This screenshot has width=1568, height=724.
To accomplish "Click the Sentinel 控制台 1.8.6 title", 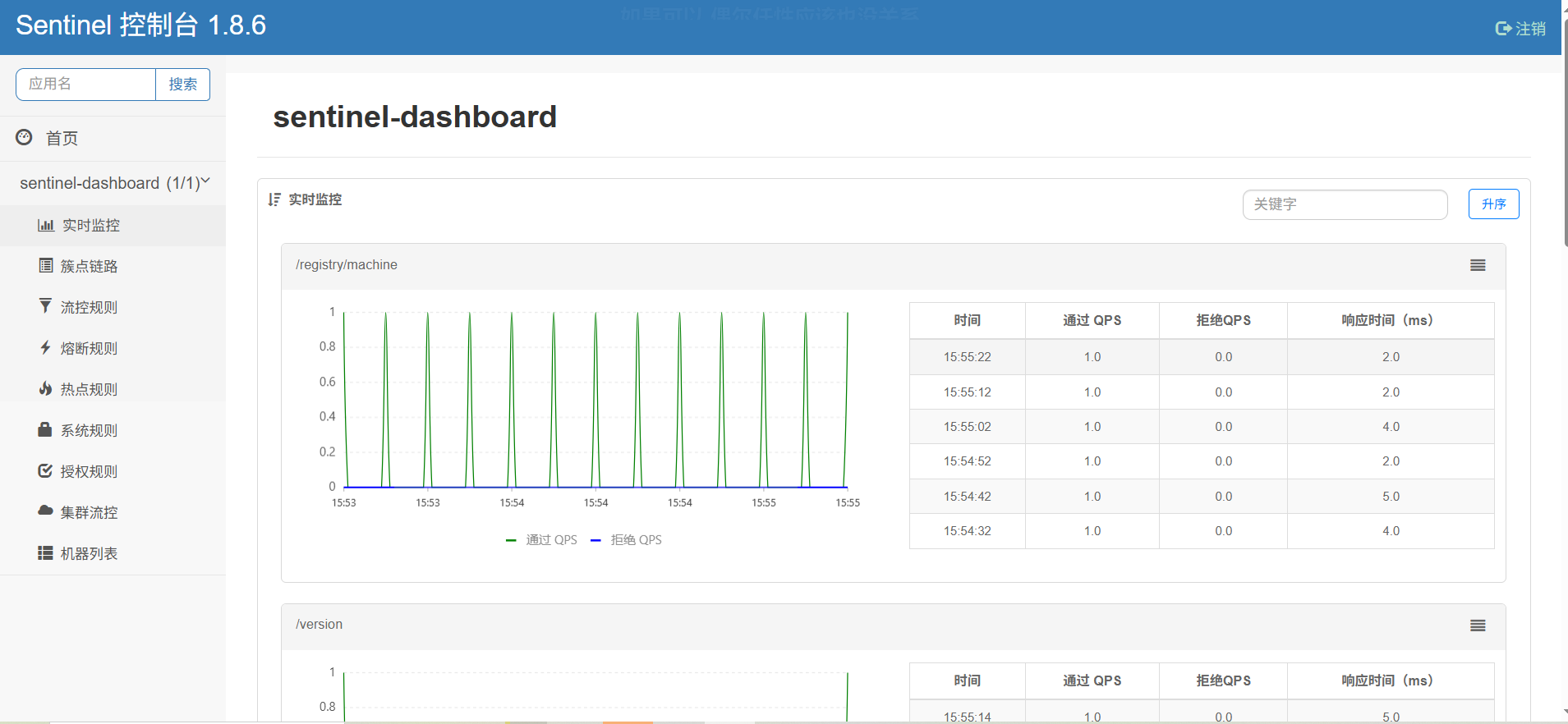I will 140,25.
